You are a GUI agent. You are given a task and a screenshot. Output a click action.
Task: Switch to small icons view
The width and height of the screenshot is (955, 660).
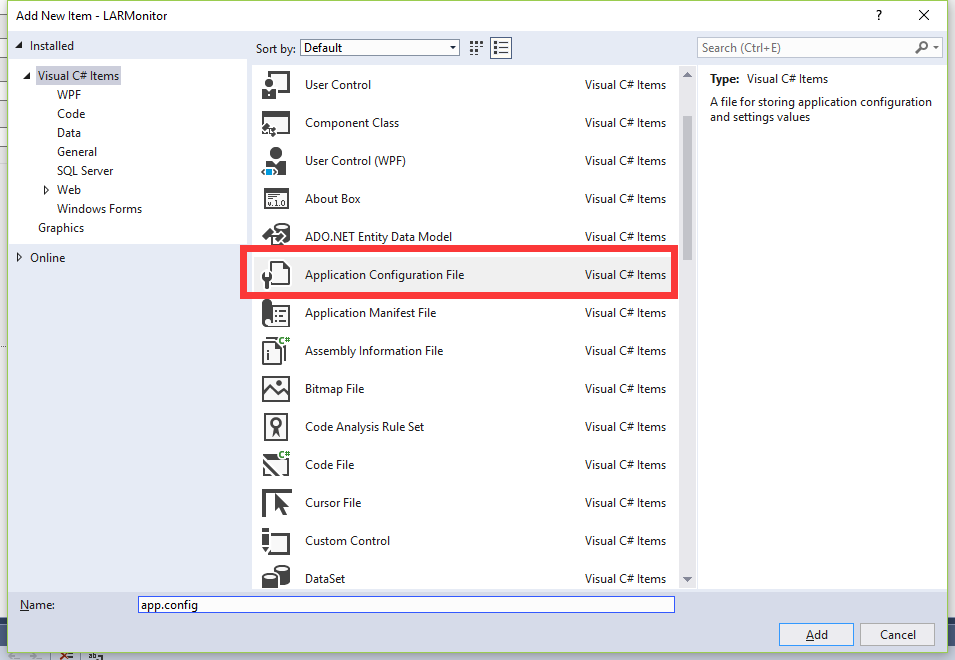(476, 47)
